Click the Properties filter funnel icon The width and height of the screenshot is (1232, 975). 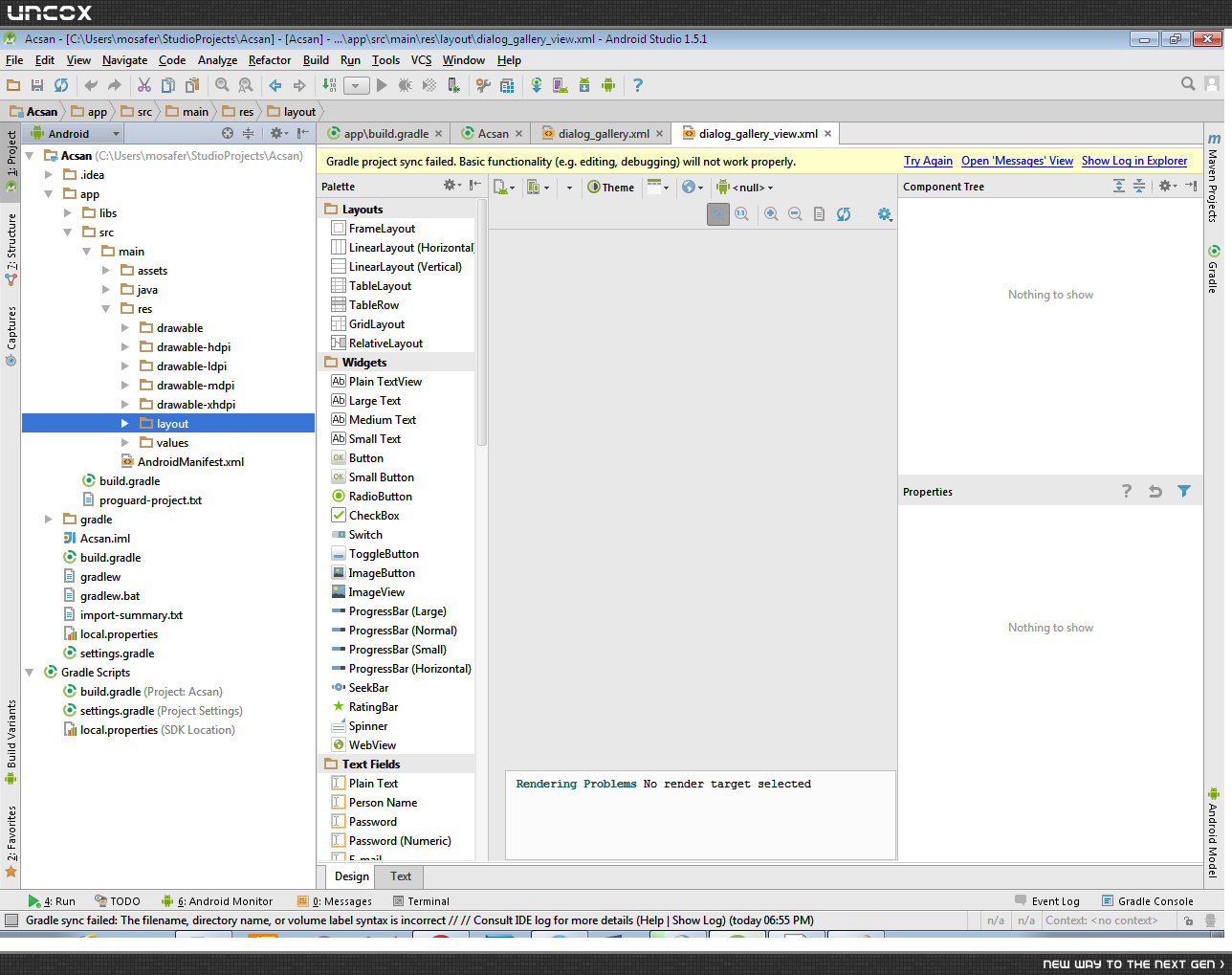click(x=1184, y=491)
